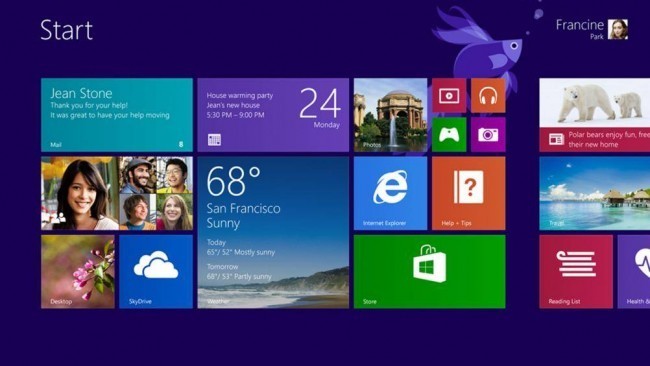This screenshot has height=366, width=650.
Task: Click Francine Park user account name
Action: coord(580,29)
